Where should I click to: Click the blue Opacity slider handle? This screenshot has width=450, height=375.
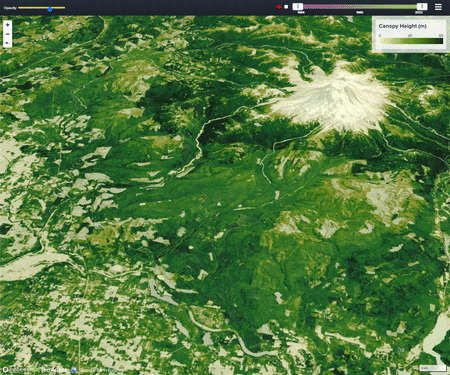click(50, 9)
